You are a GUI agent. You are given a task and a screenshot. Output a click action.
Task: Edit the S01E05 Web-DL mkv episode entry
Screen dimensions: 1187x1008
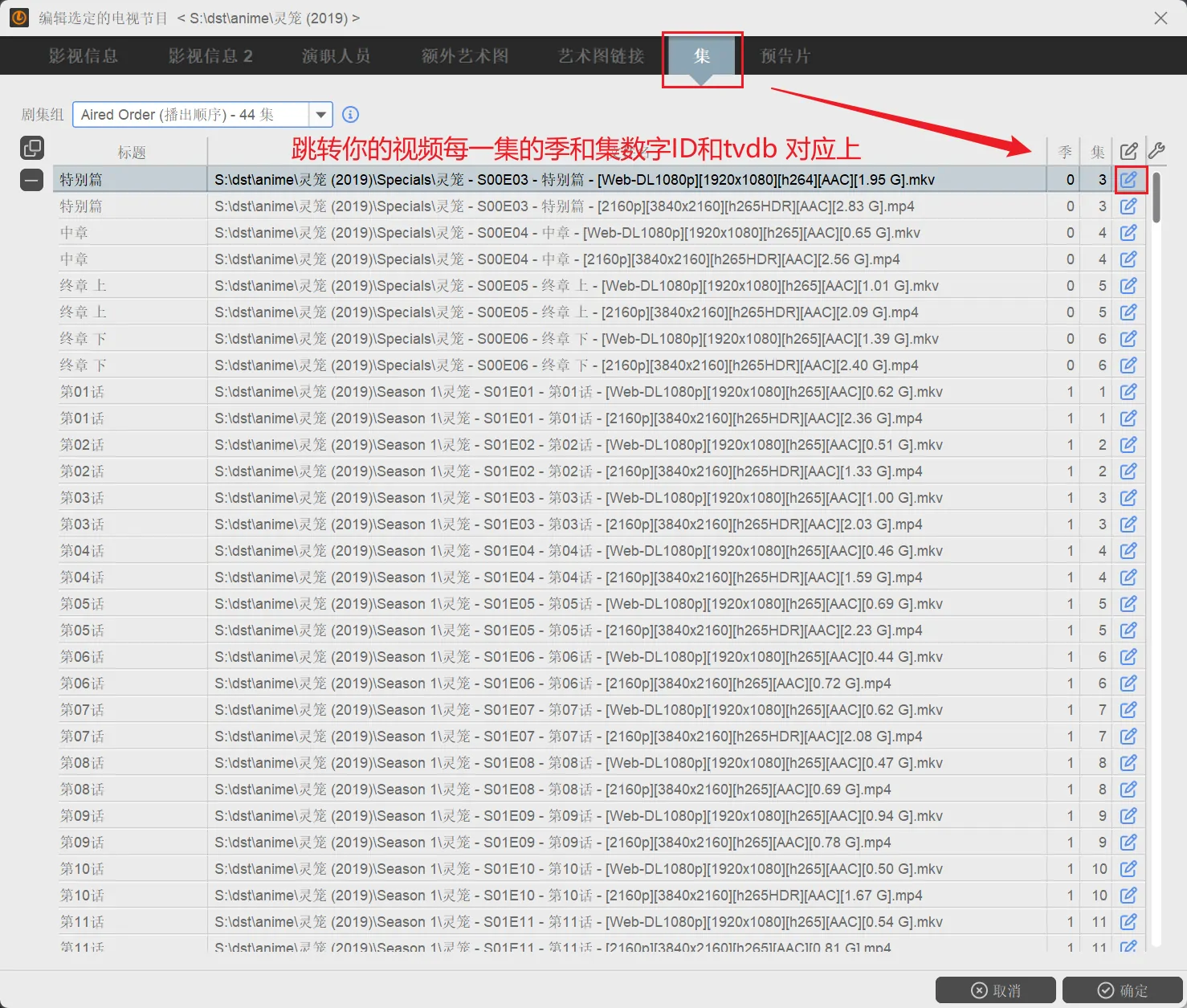[x=1128, y=604]
